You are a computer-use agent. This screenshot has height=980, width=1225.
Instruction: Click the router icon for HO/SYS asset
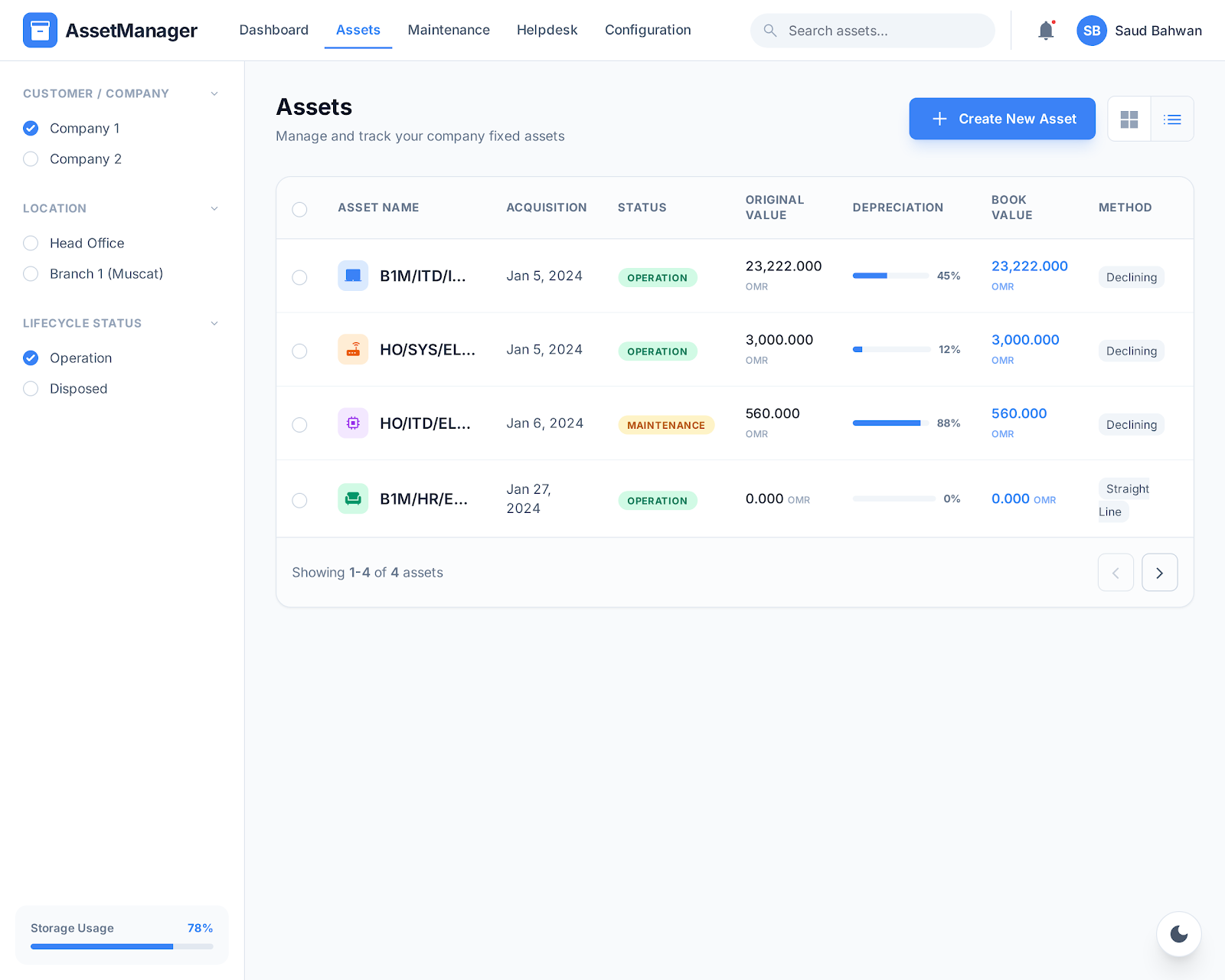point(353,350)
